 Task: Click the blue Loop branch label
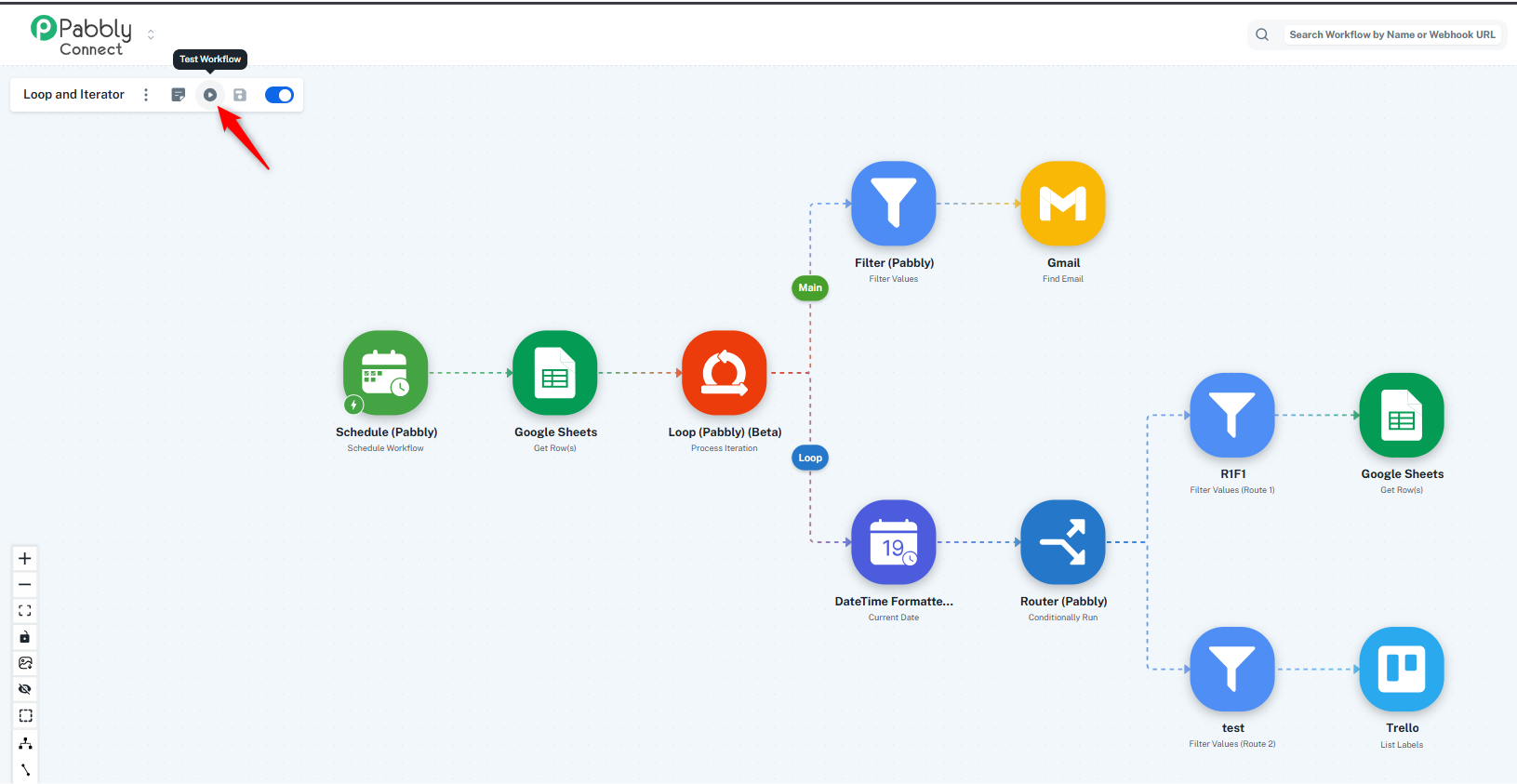[x=810, y=458]
